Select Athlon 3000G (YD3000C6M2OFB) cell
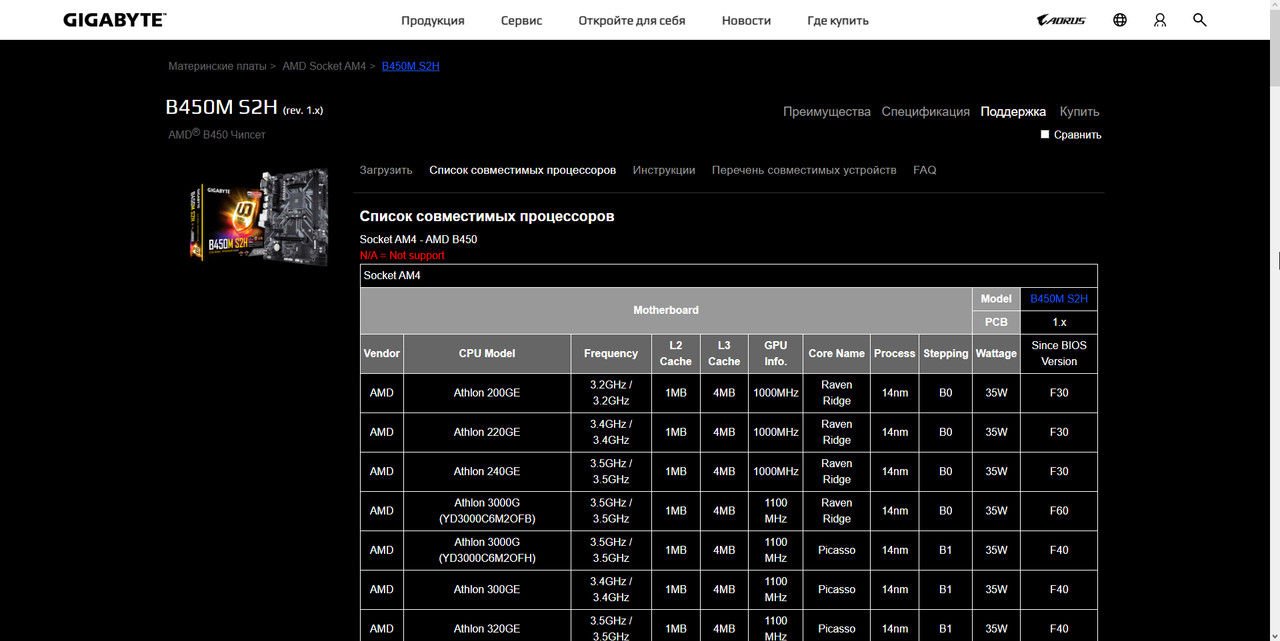This screenshot has height=641, width=1280. [x=487, y=511]
